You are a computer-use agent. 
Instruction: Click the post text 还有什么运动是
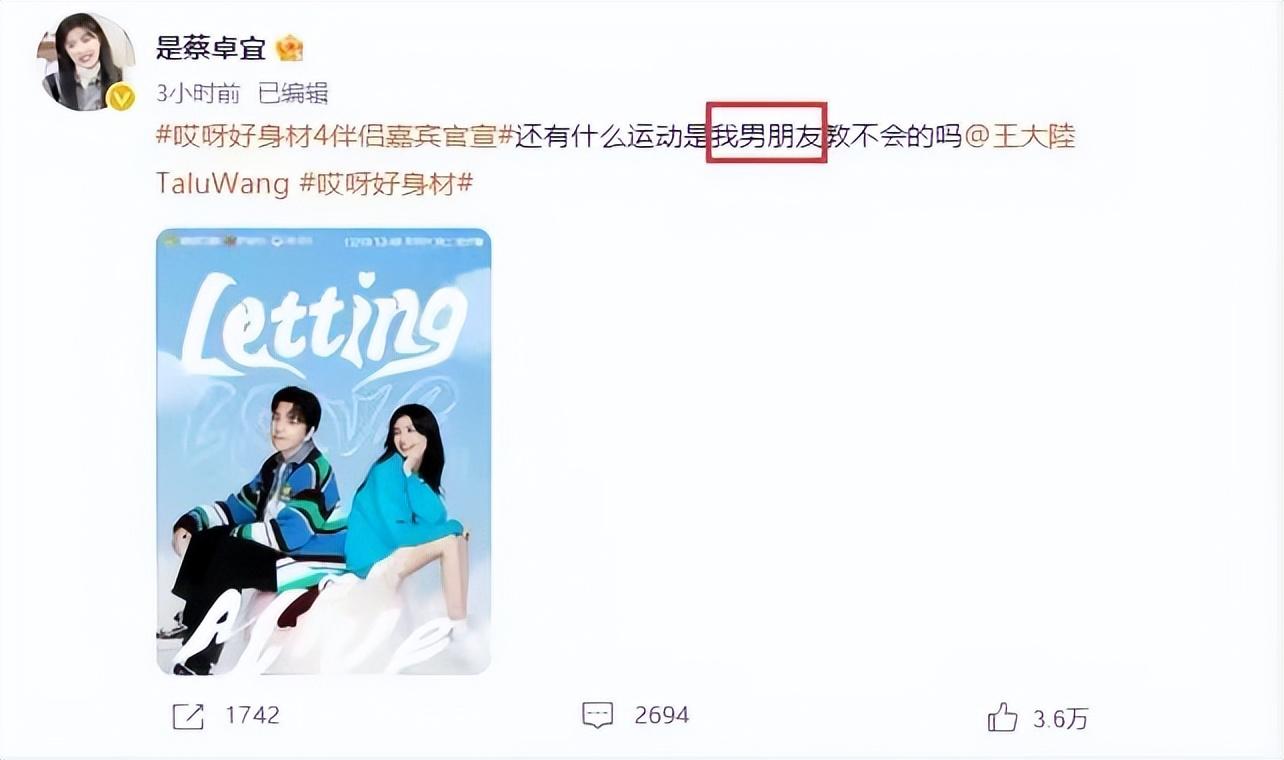(612, 136)
